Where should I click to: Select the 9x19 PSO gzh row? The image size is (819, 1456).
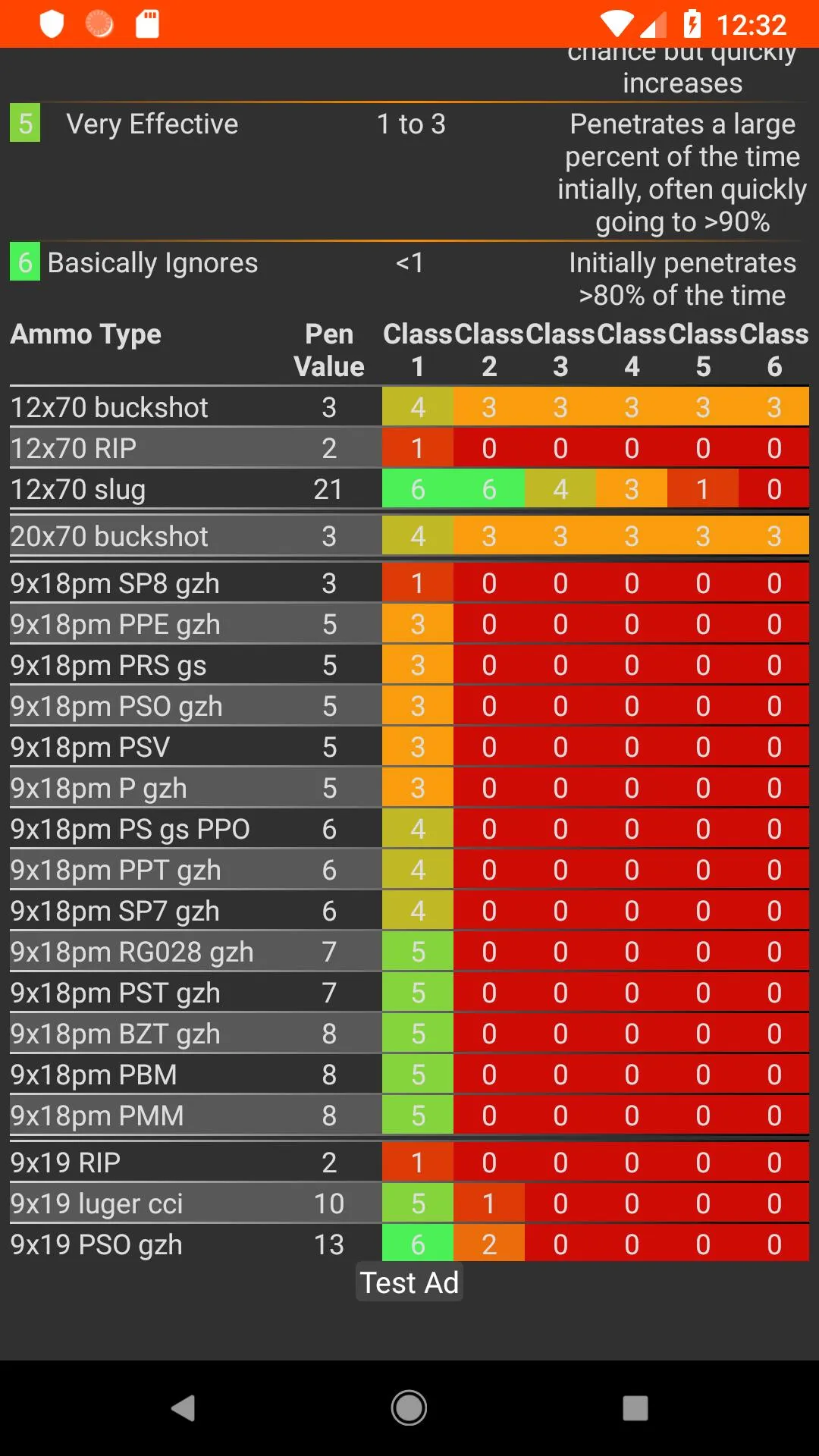click(409, 1244)
